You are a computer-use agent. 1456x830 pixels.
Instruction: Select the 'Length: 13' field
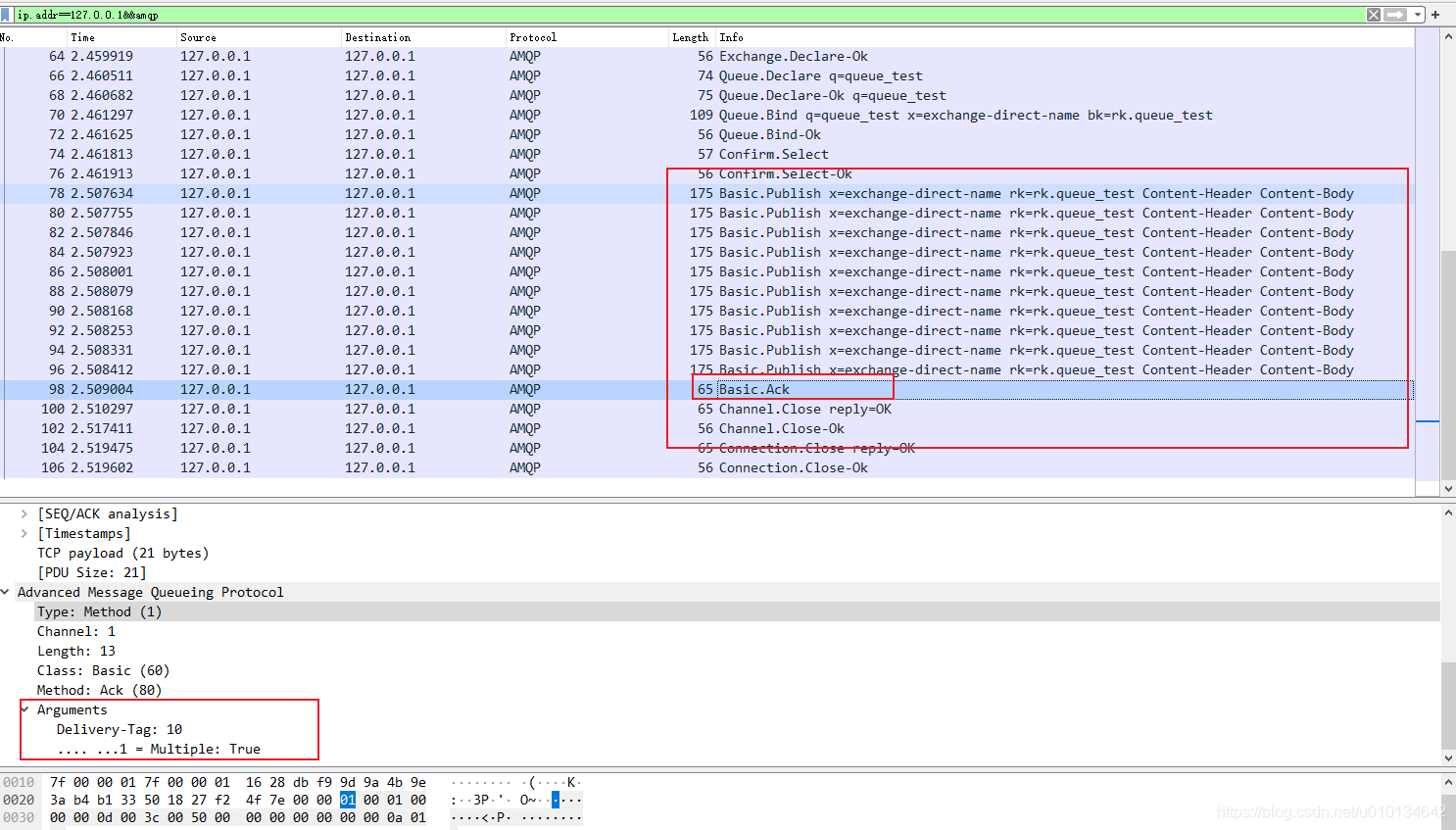point(76,651)
